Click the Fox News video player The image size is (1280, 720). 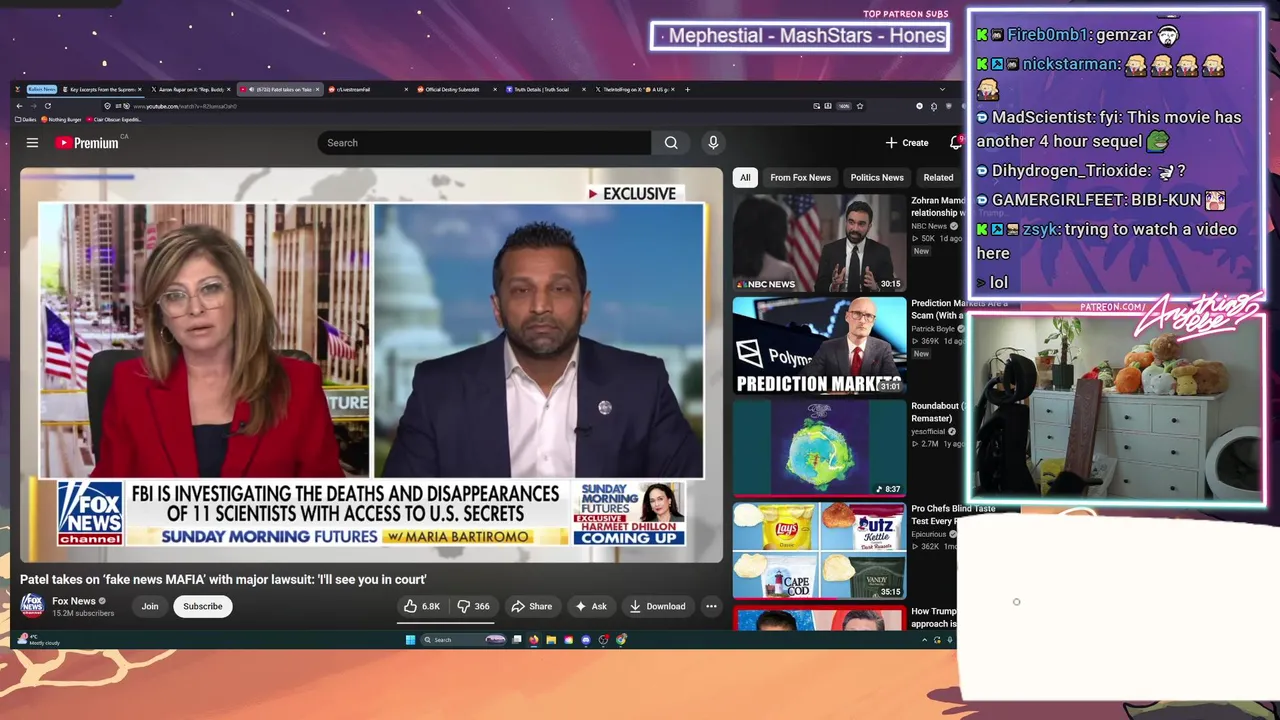371,365
